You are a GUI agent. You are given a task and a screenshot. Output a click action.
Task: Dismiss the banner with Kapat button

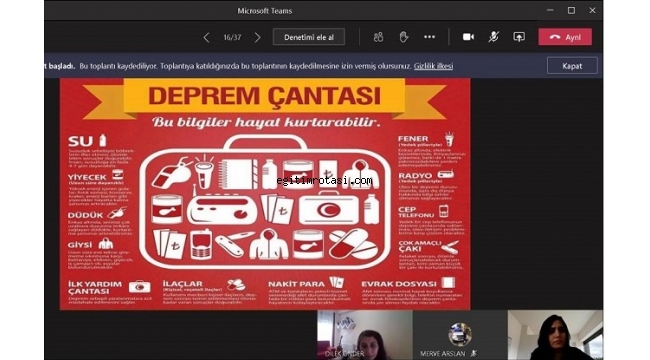coord(572,66)
